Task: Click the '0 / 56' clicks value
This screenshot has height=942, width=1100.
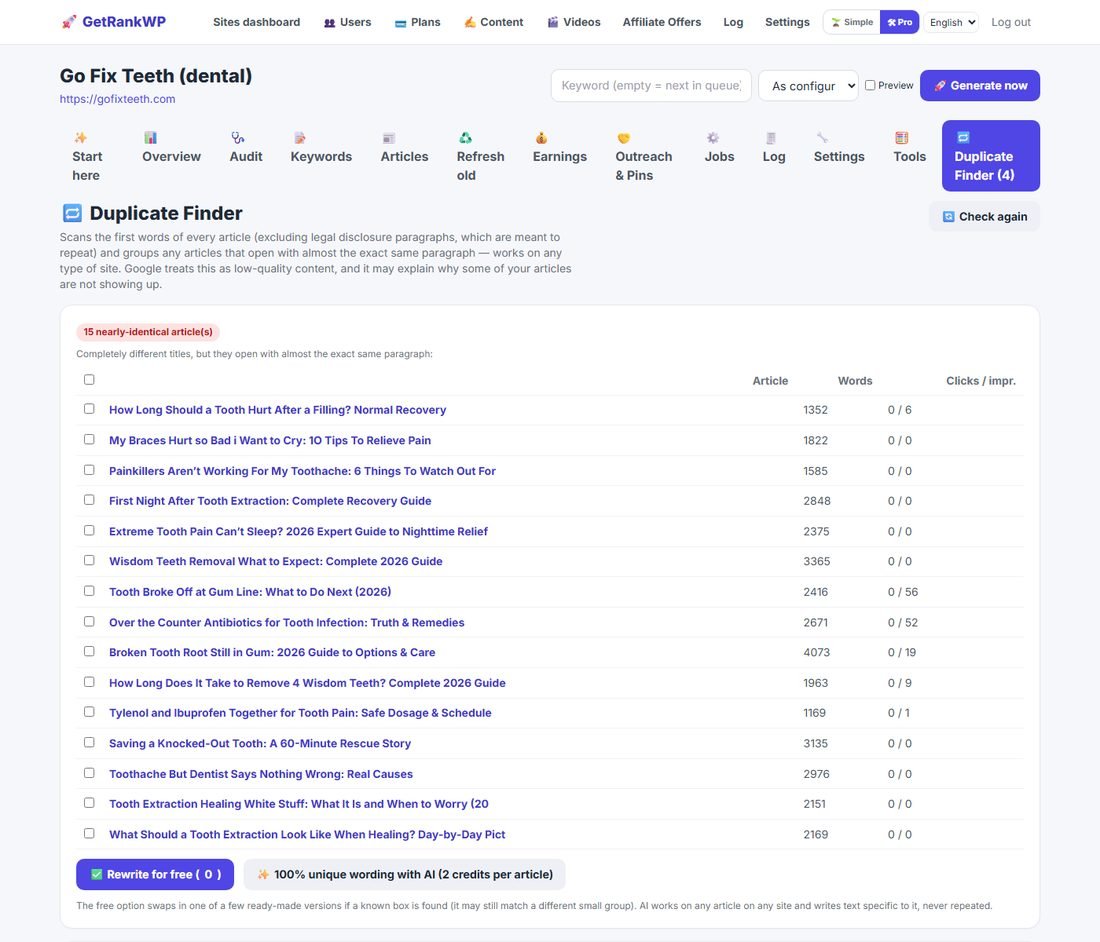Action: tap(903, 591)
